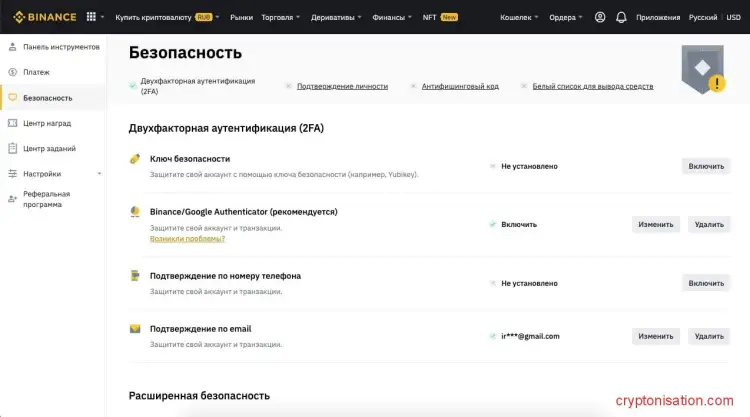This screenshot has height=417, width=750.
Task: Click the ir***@gmail.com text
Action: click(x=530, y=336)
